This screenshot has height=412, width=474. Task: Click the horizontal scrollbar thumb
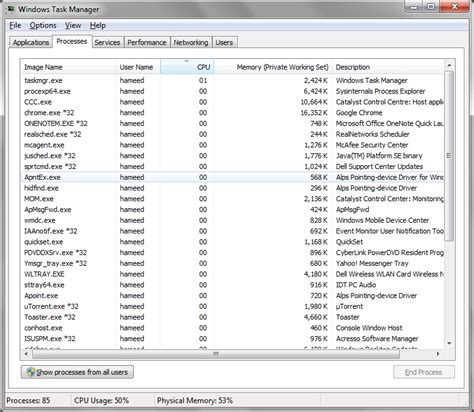tap(216, 354)
